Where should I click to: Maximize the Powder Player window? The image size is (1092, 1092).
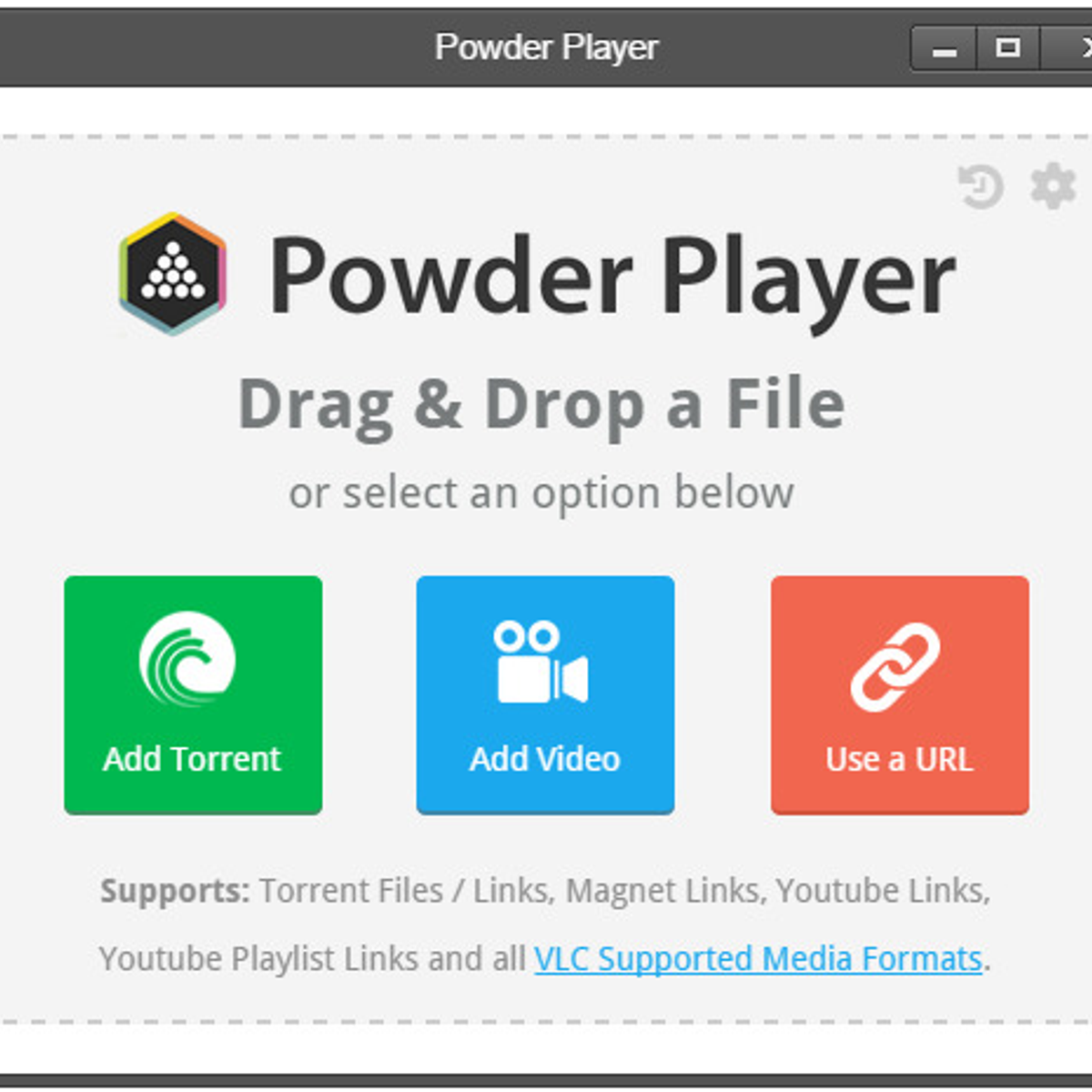tap(1008, 47)
